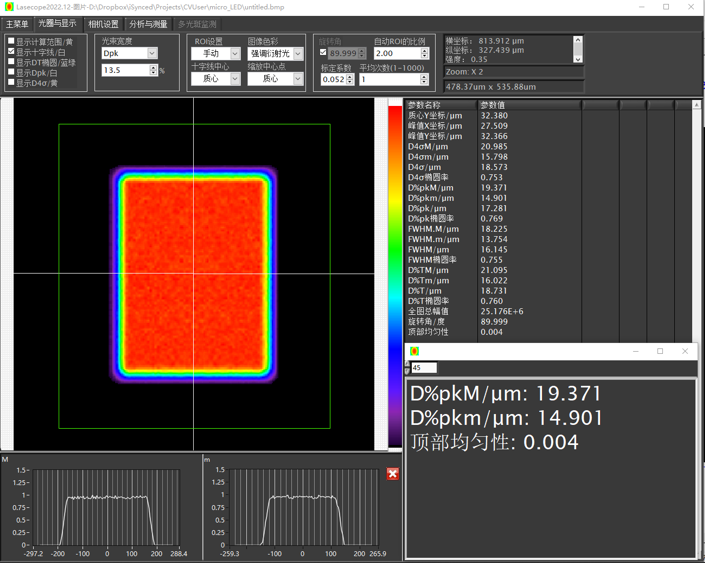Toggle the 显示十字线/白 checkbox
The width and height of the screenshot is (705, 563).
pos(11,52)
